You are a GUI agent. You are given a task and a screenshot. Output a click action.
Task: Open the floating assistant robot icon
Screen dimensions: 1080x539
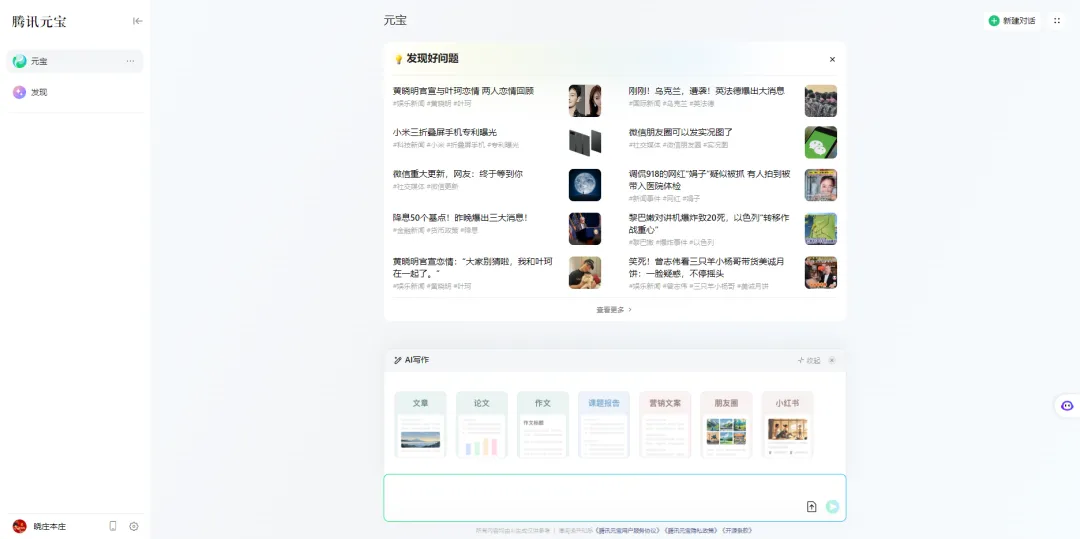click(1067, 405)
